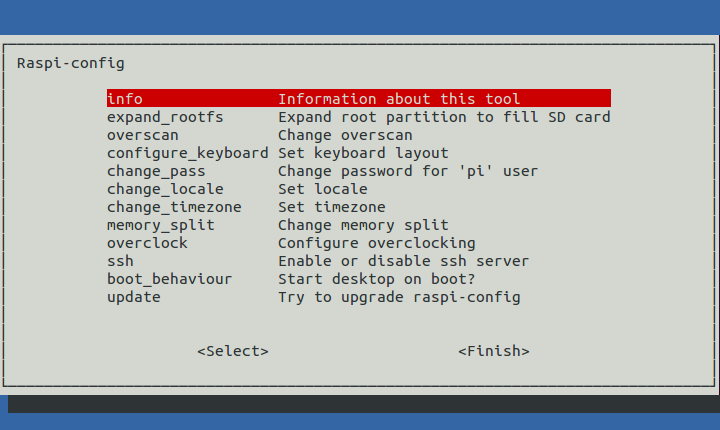This screenshot has height=430, width=720.
Task: Open change_pass to change pi password
Action: pos(359,171)
